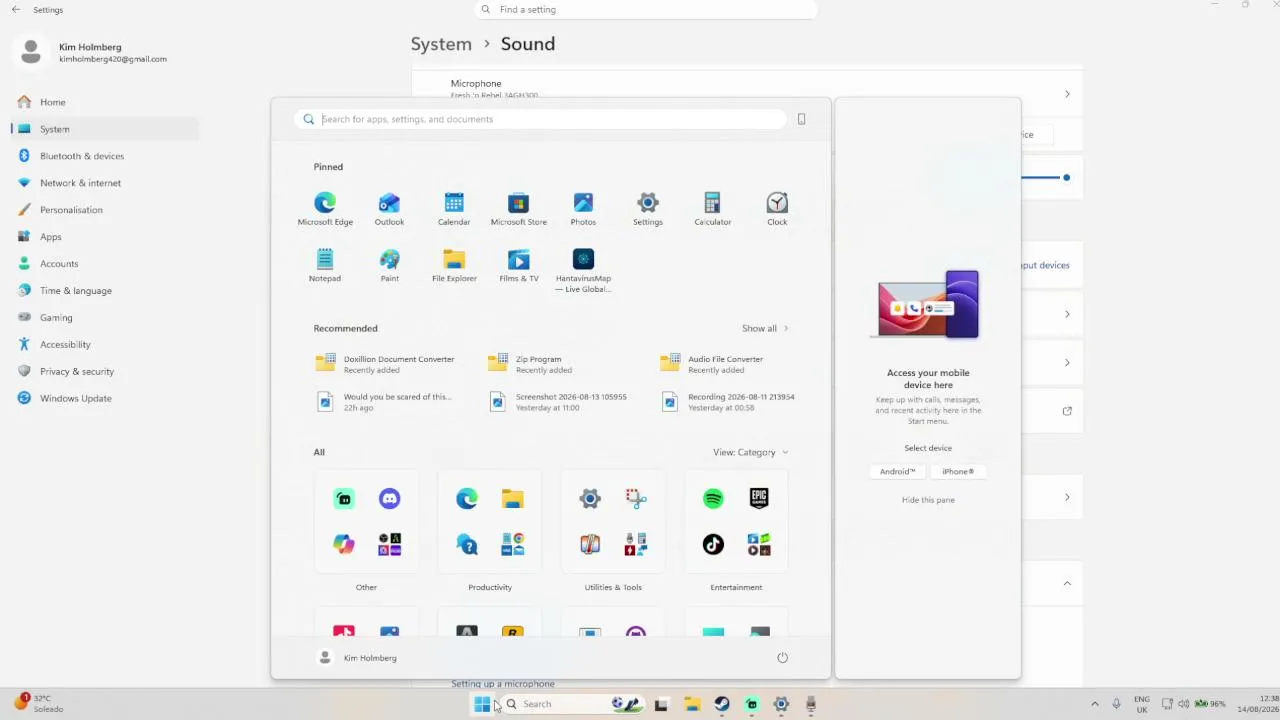The height and width of the screenshot is (720, 1280).
Task: Open the View: Category dropdown
Action: 750,452
